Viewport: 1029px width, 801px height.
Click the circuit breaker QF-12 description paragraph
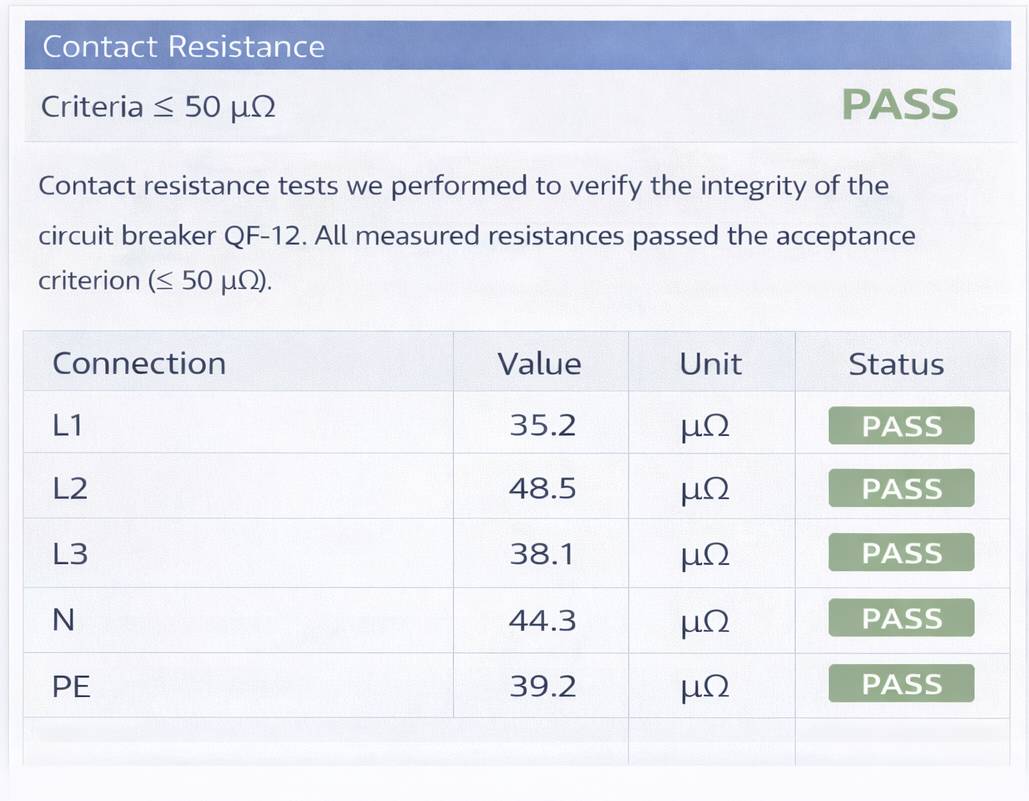pos(476,236)
